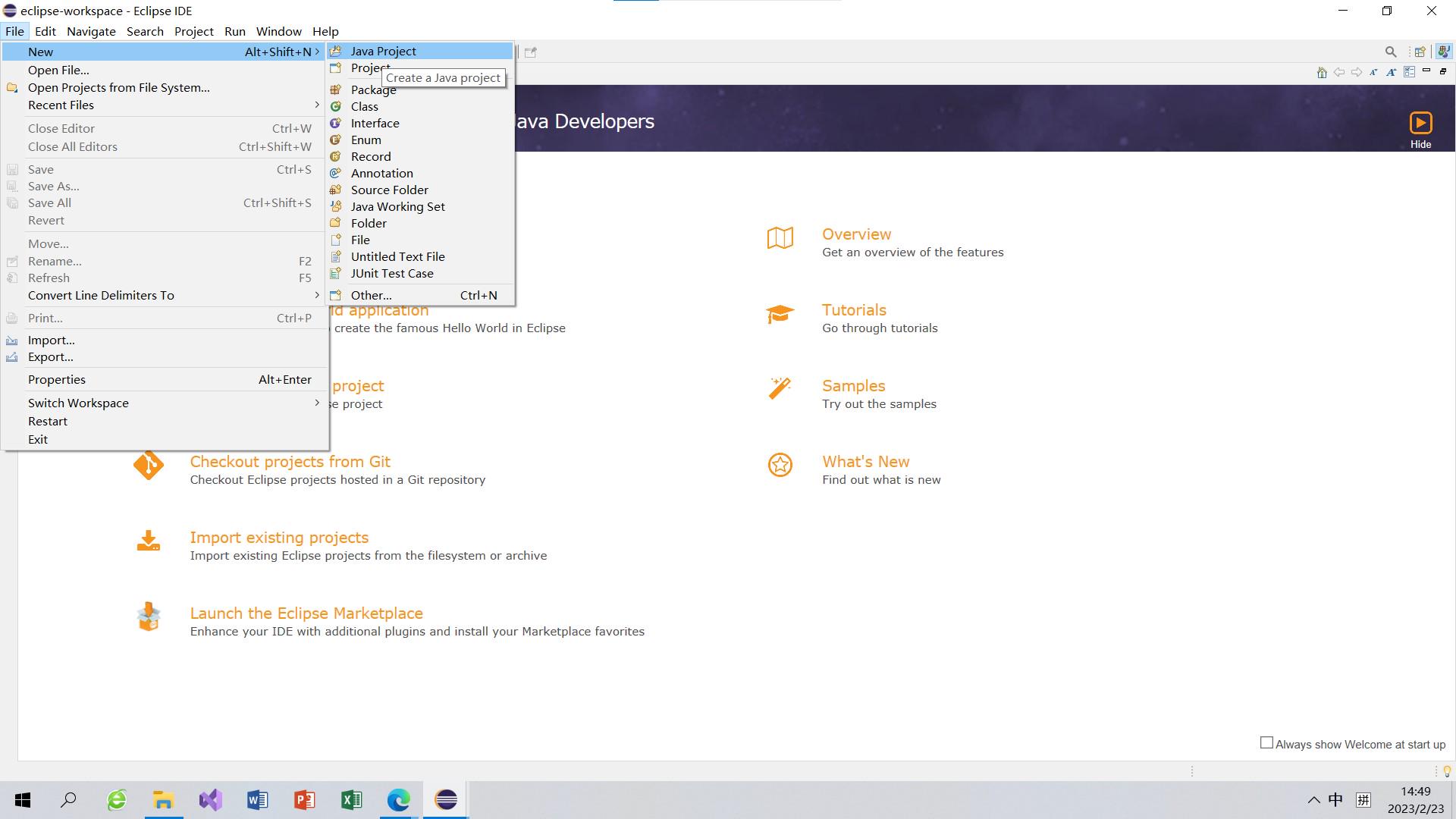Click the Untitled Text File icon
1456x819 pixels.
pos(335,256)
